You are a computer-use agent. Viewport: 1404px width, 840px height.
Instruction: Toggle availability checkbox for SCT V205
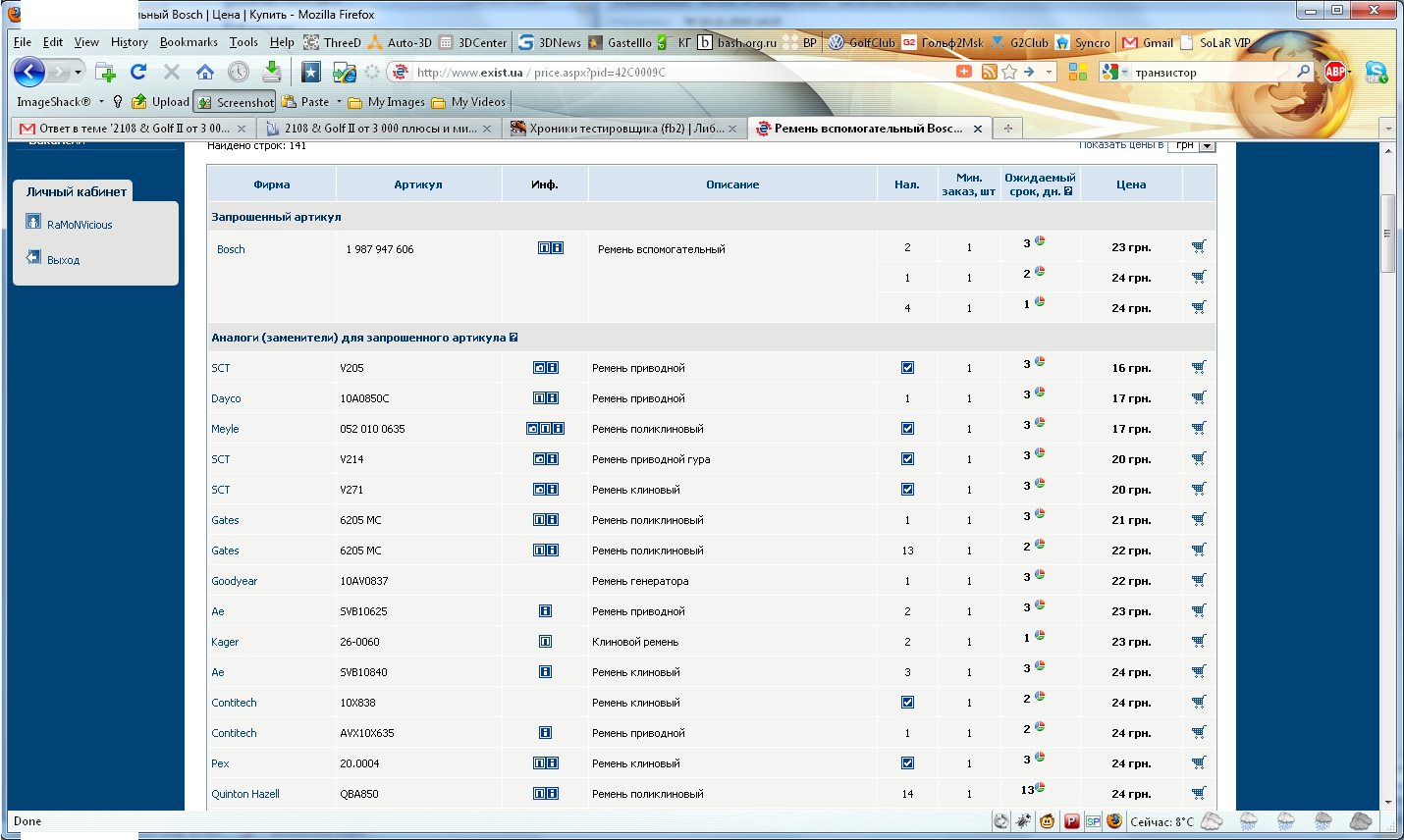coord(907,368)
